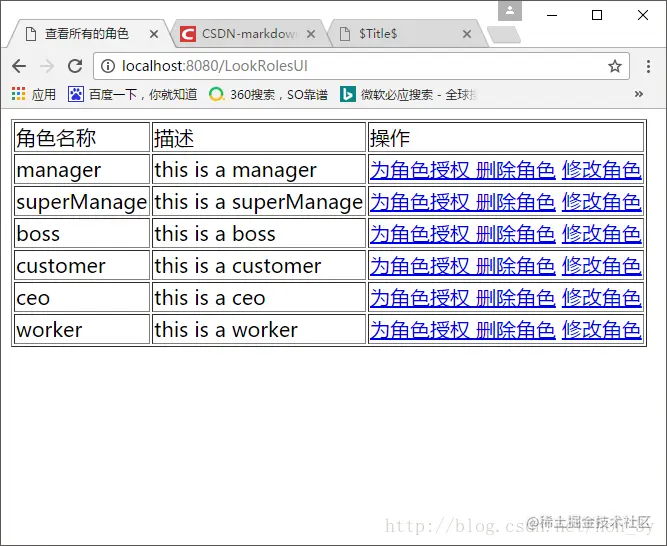Viewport: 667px width, 546px height.
Task: Open the Chrome three-dot menu
Action: pos(648,66)
